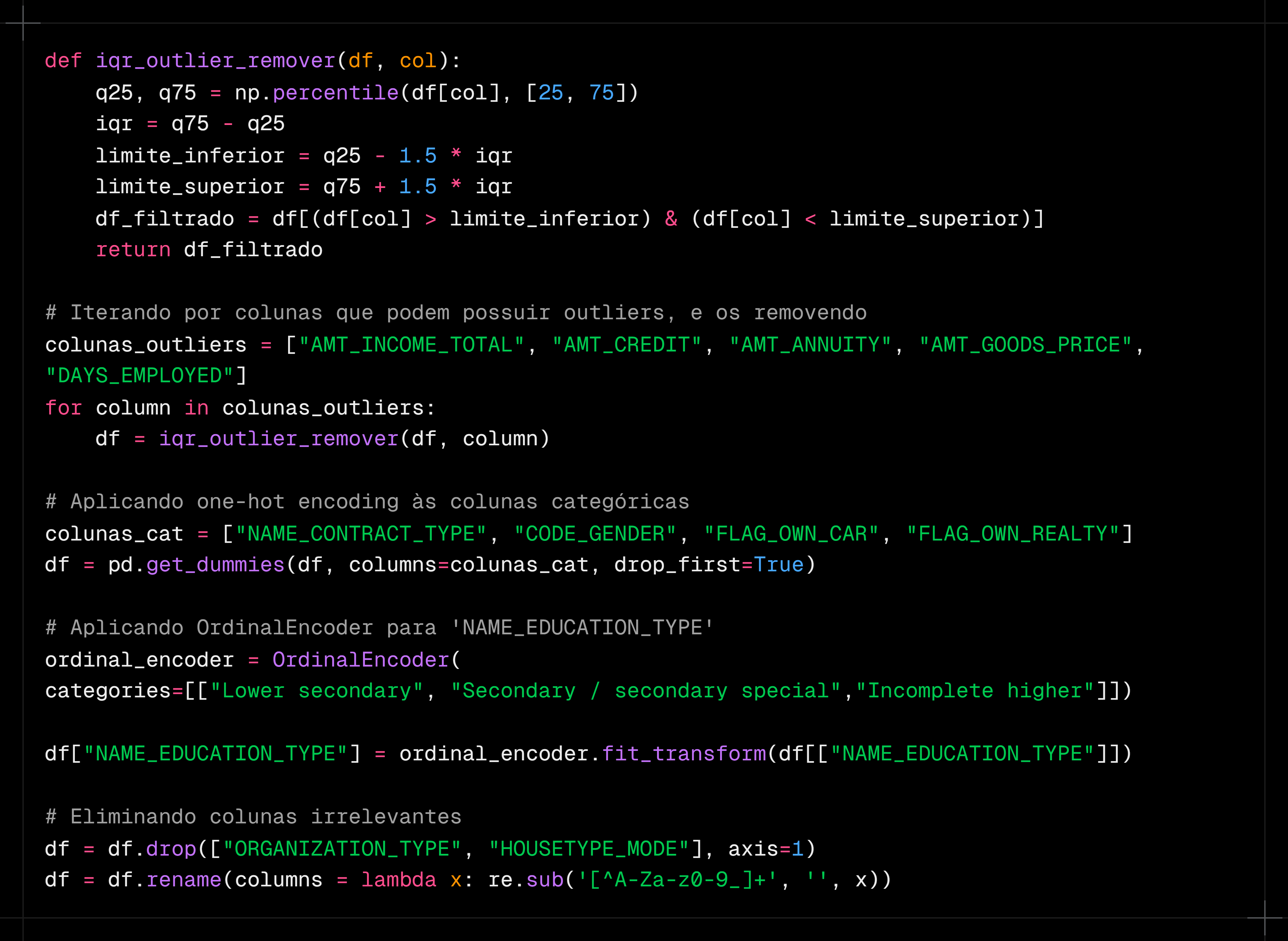Click the 'return' keyword
1288x941 pixels.
133,250
